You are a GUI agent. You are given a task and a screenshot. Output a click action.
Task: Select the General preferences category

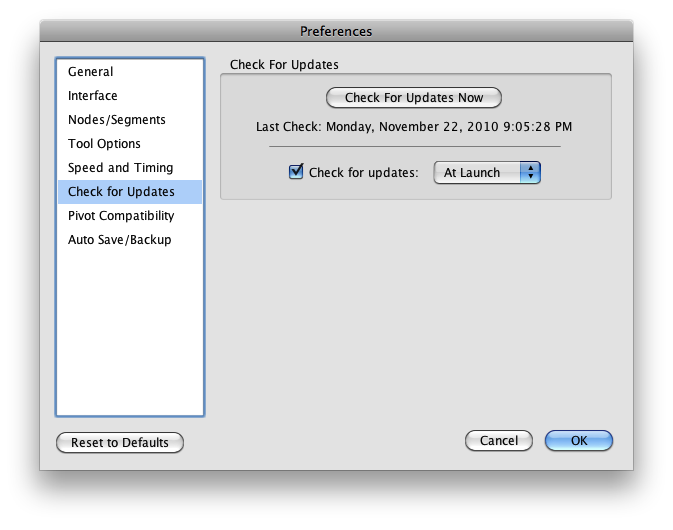(130, 72)
